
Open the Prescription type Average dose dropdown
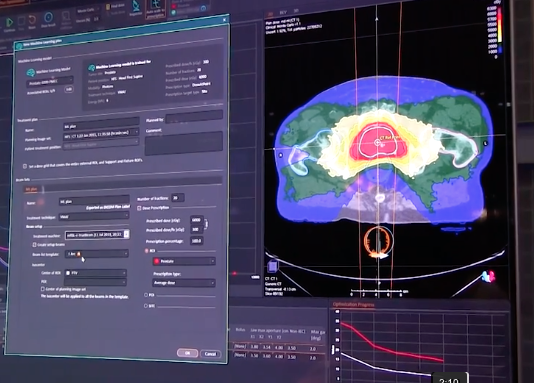(x=184, y=283)
